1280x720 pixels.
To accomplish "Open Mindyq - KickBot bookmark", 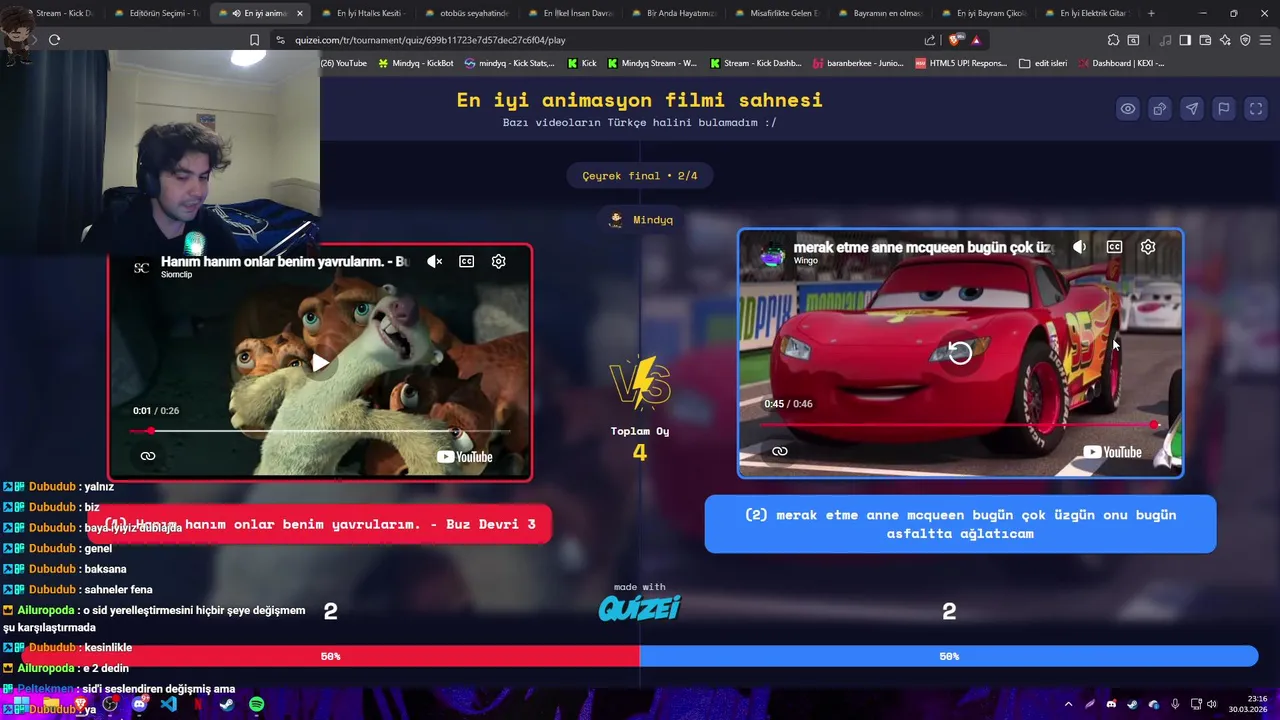I will [415, 63].
